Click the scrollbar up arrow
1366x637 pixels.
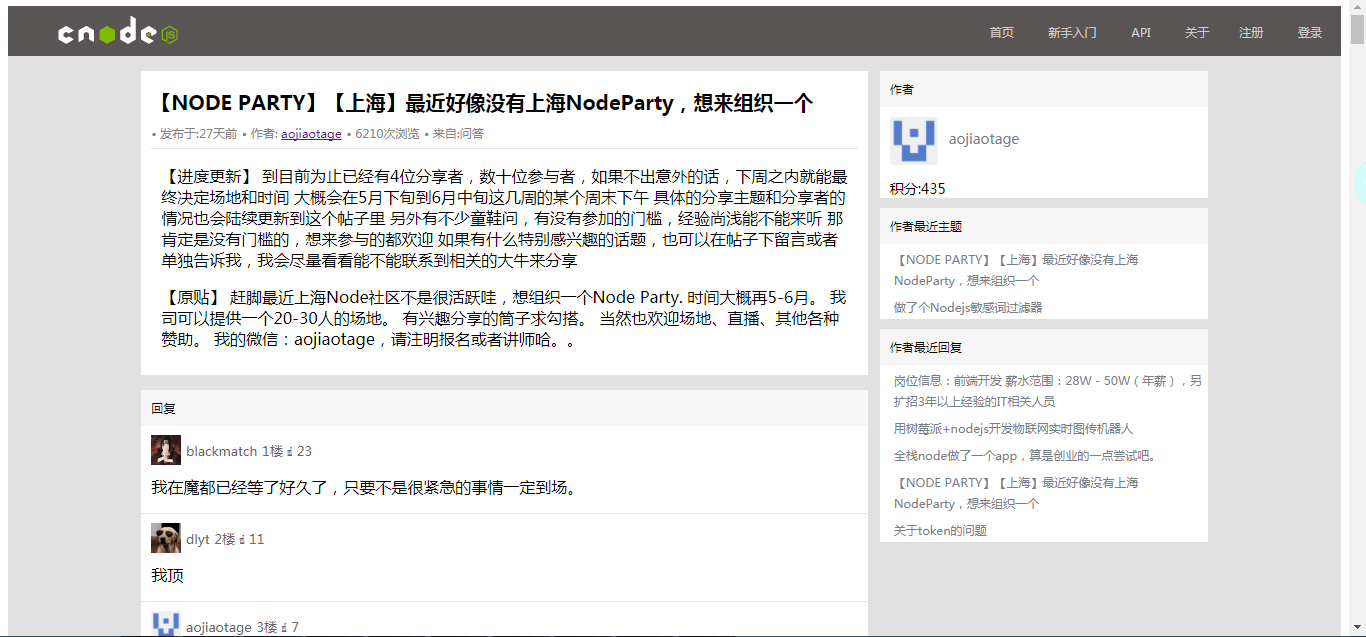1357,8
